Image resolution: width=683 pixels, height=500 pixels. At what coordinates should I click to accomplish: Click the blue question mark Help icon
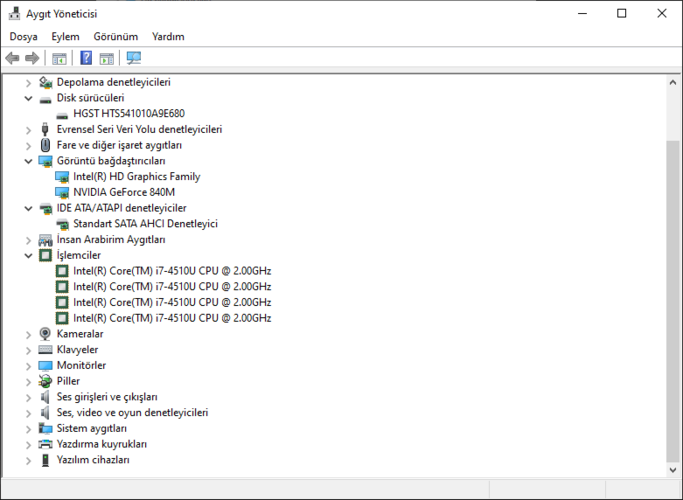86,57
